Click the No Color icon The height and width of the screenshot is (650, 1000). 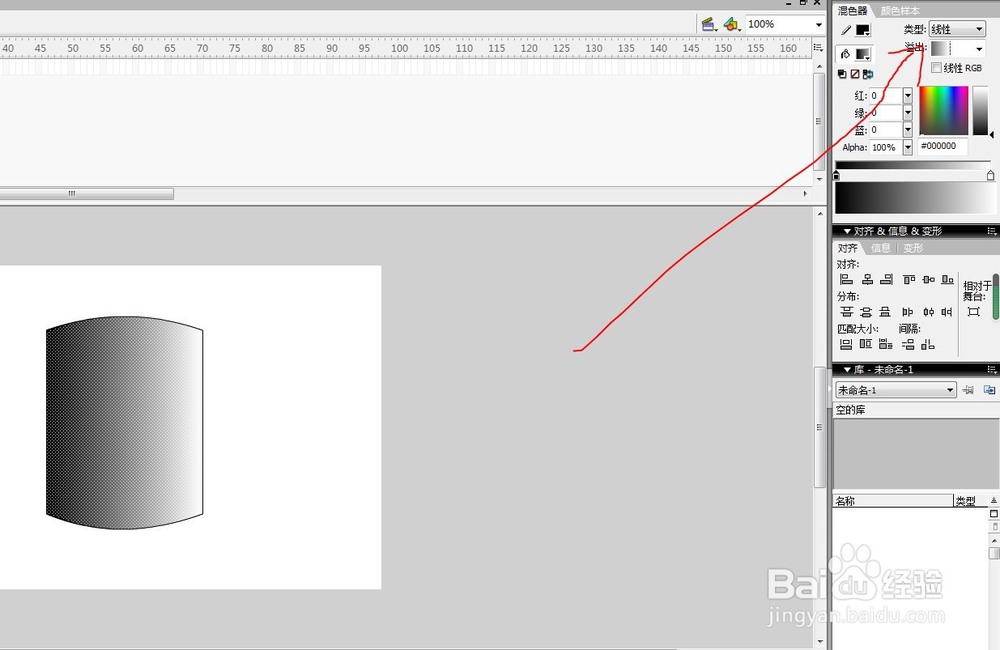tap(855, 74)
